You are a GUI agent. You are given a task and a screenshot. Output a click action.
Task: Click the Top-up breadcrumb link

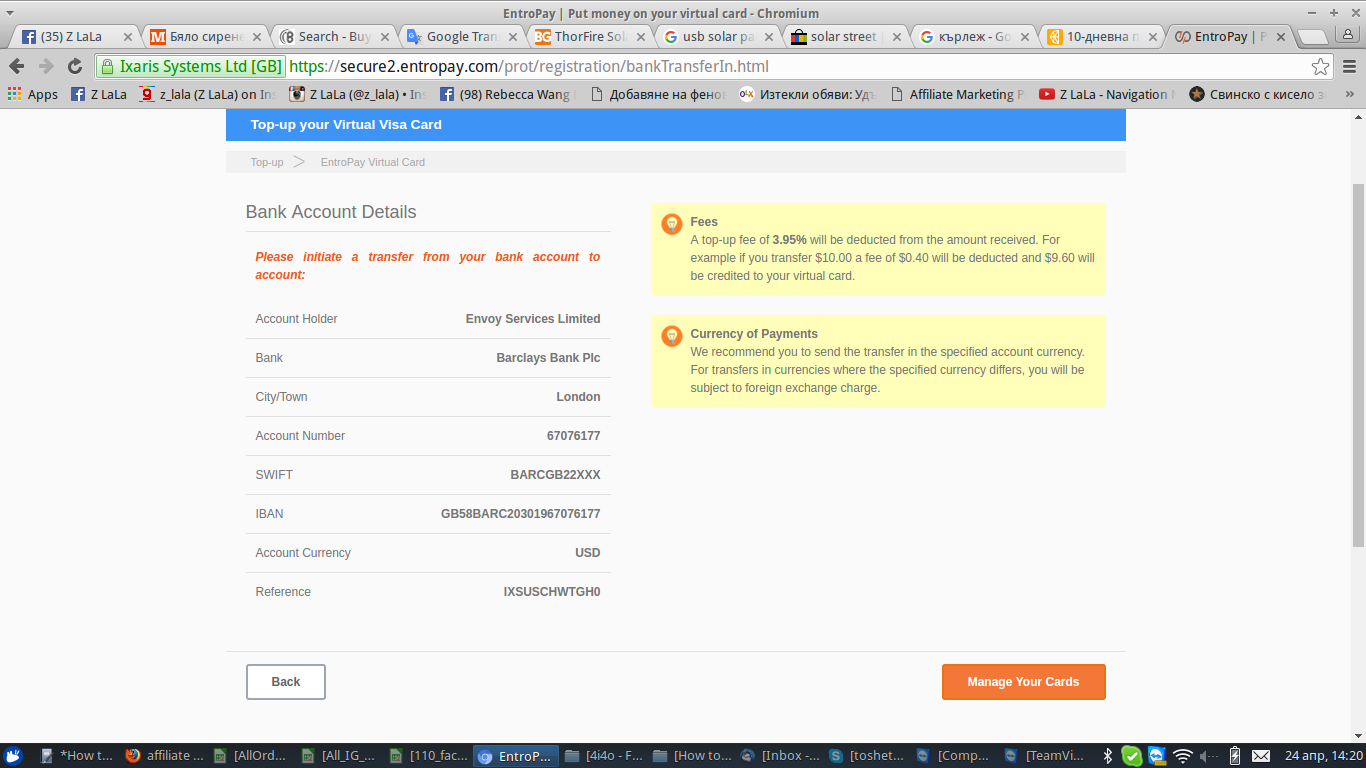267,162
